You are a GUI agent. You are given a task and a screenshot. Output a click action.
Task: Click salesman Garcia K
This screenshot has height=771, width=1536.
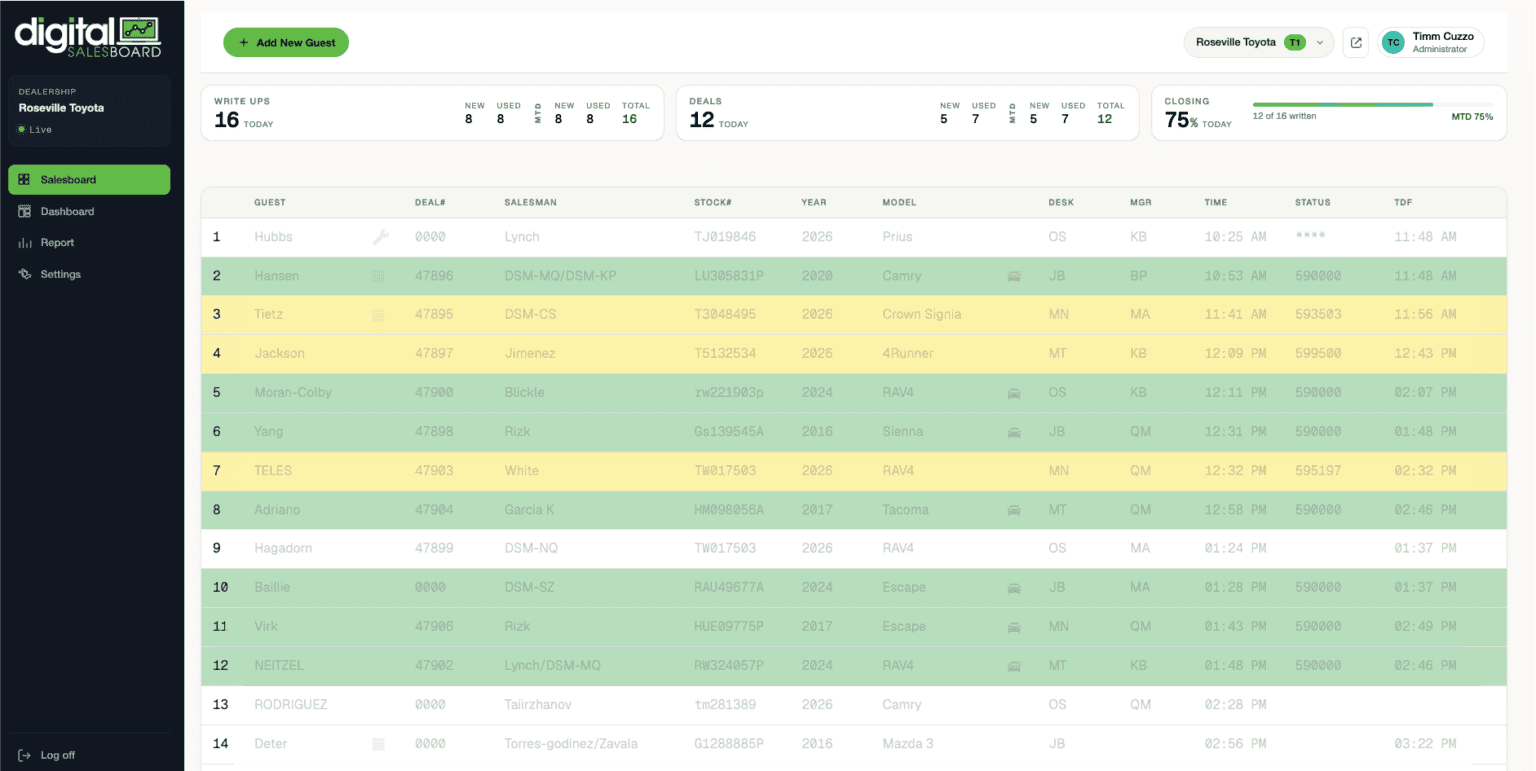coord(530,510)
